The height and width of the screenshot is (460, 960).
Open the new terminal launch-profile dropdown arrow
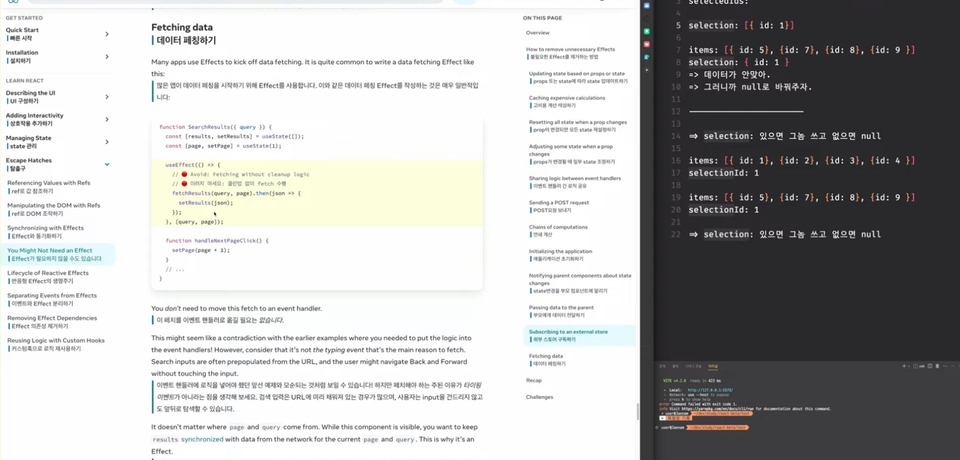909,366
